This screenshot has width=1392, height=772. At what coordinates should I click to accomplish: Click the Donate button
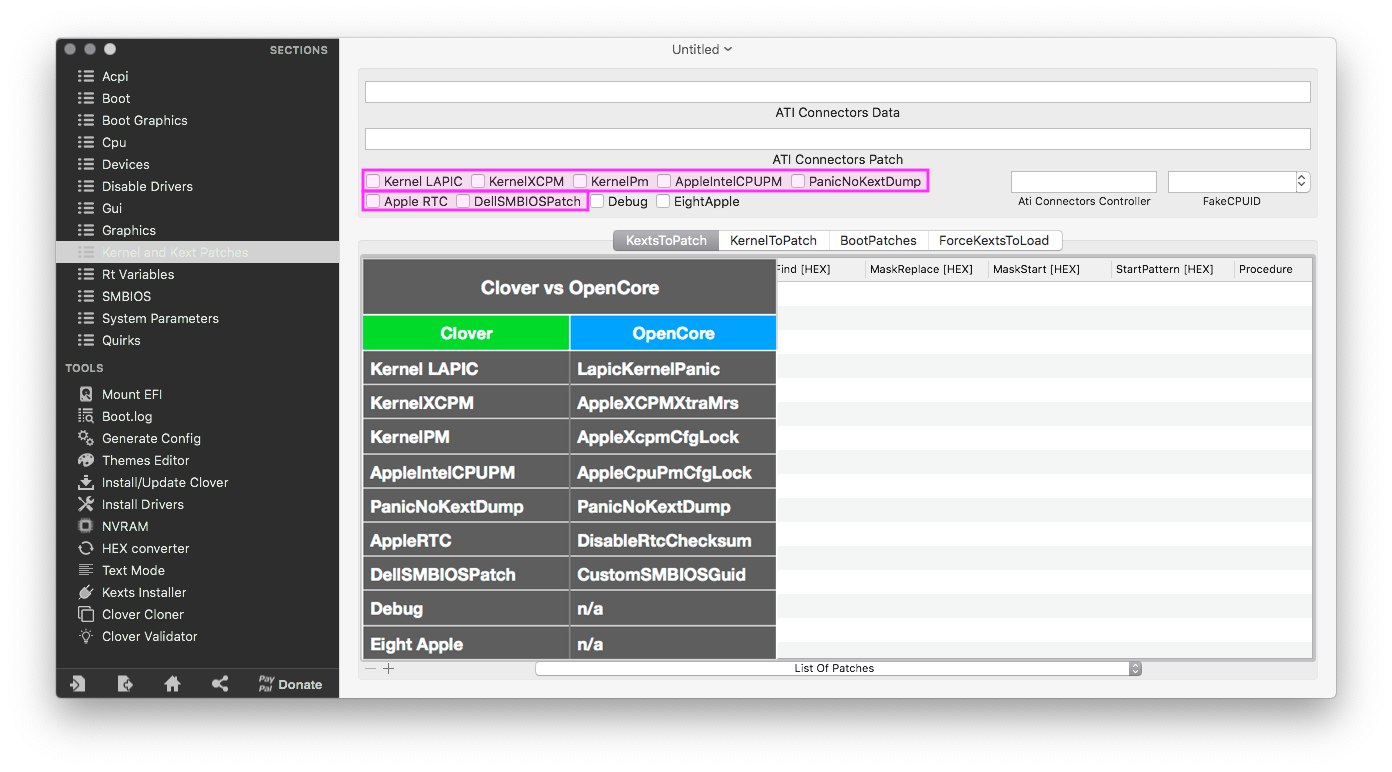tap(300, 684)
